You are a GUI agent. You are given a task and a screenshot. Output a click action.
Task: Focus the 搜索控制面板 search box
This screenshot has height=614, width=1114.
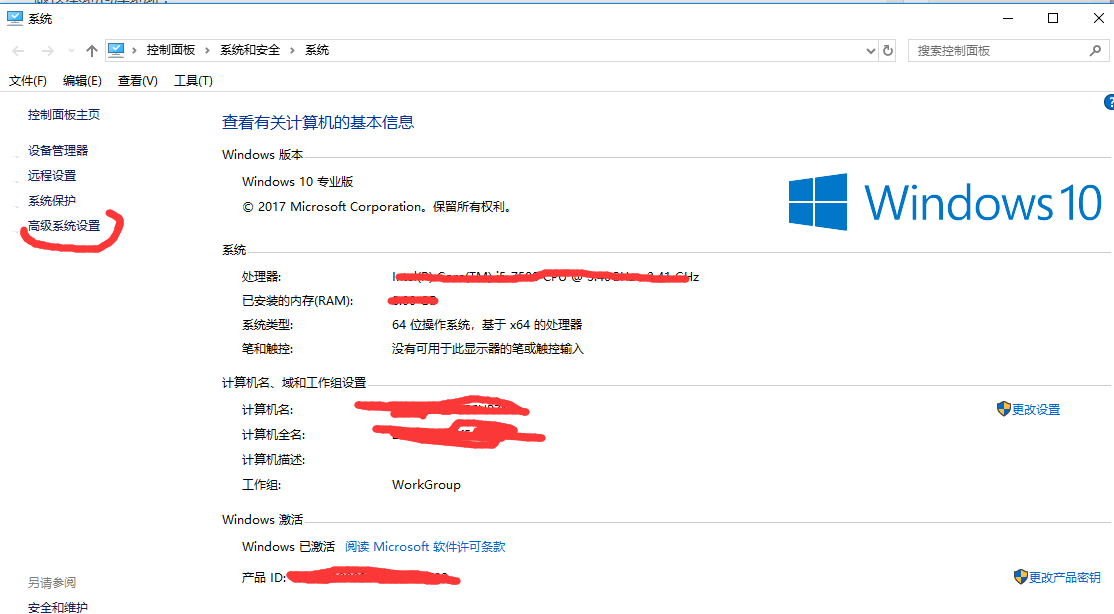click(x=1007, y=50)
